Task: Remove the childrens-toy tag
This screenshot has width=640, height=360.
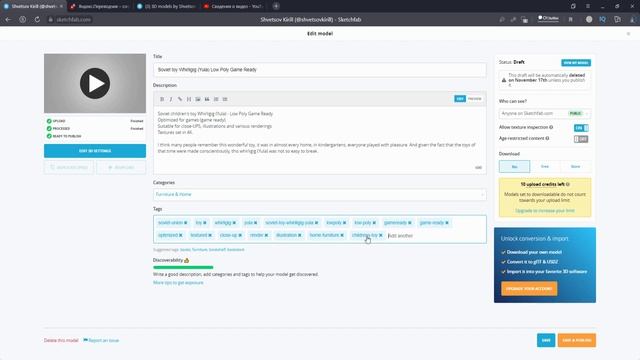Action: [381, 236]
